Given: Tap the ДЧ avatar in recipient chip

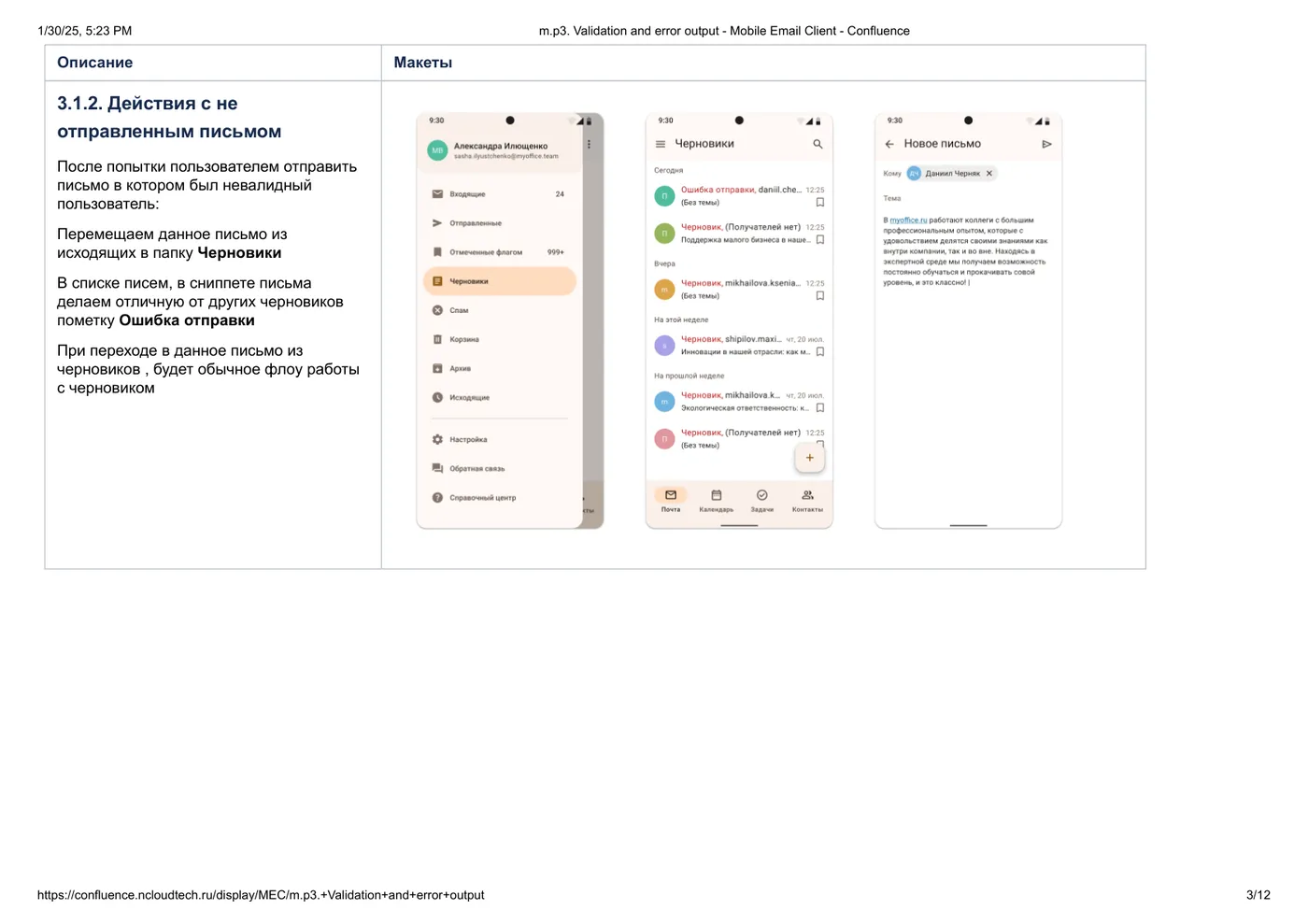Looking at the screenshot, I should click(915, 173).
